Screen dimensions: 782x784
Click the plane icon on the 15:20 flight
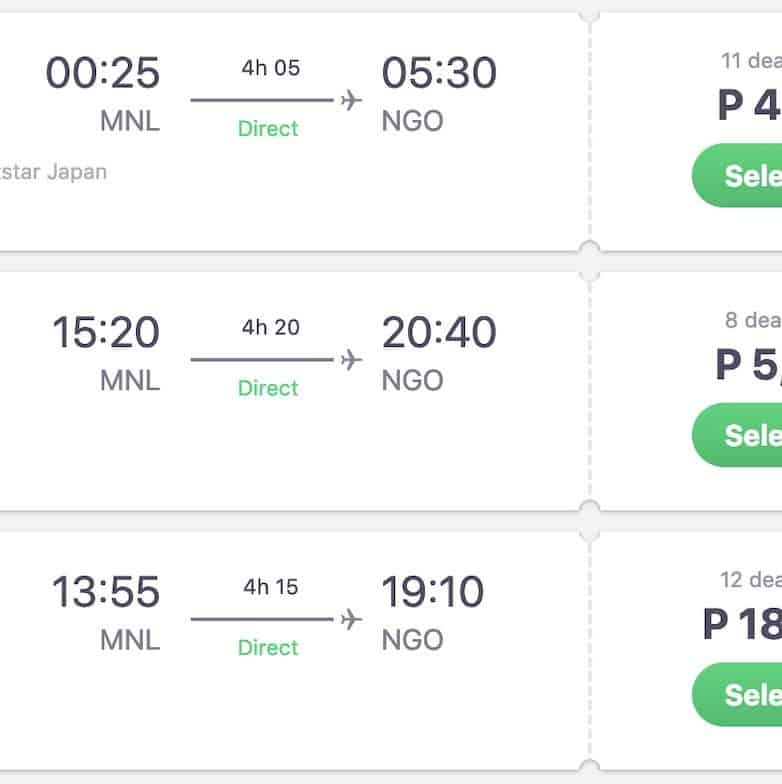pos(350,360)
